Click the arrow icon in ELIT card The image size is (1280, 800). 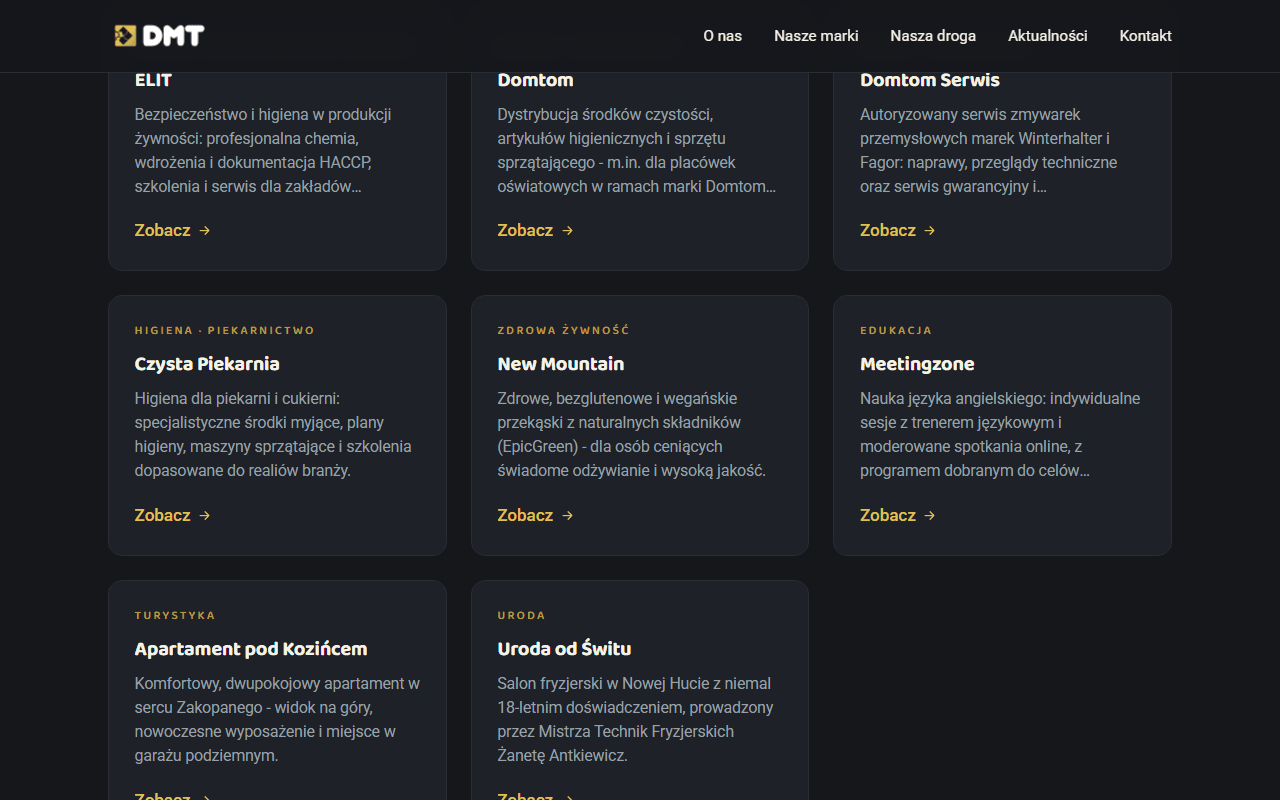point(205,230)
